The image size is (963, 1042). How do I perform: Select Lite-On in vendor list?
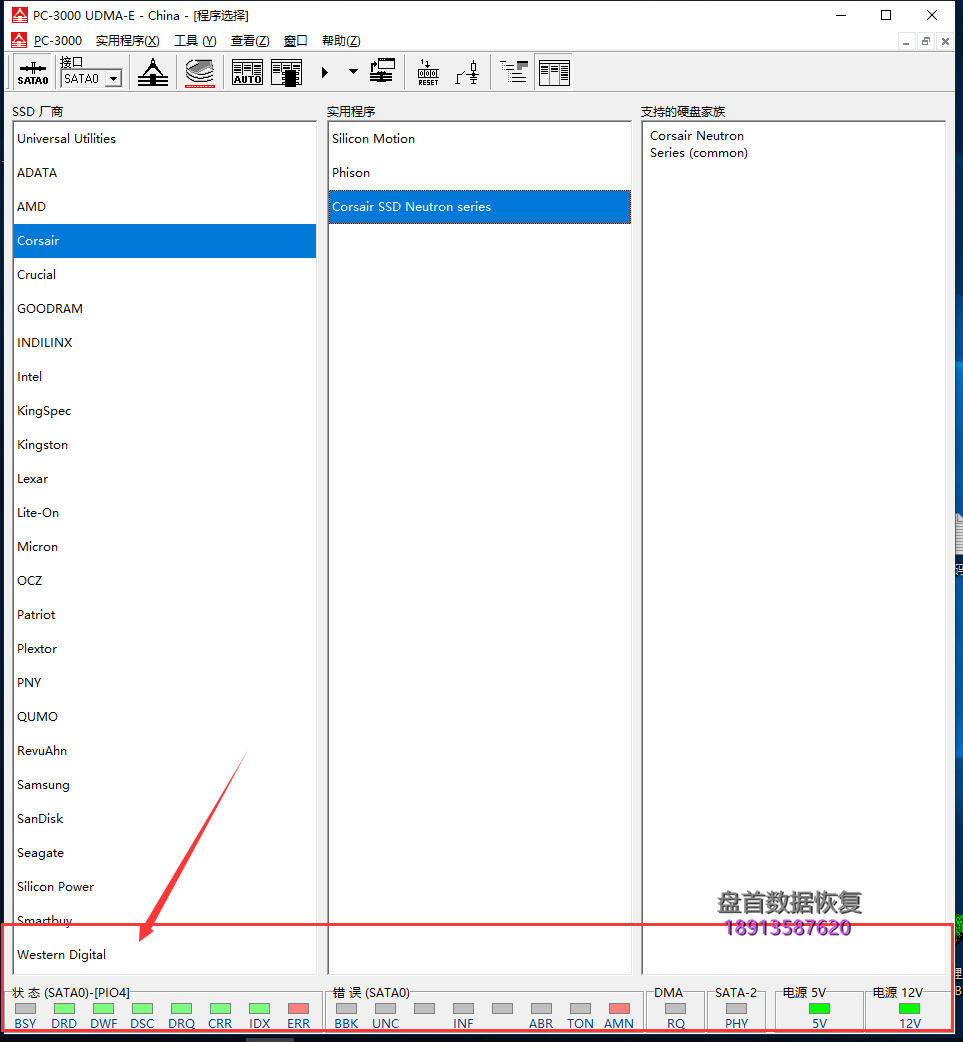164,513
